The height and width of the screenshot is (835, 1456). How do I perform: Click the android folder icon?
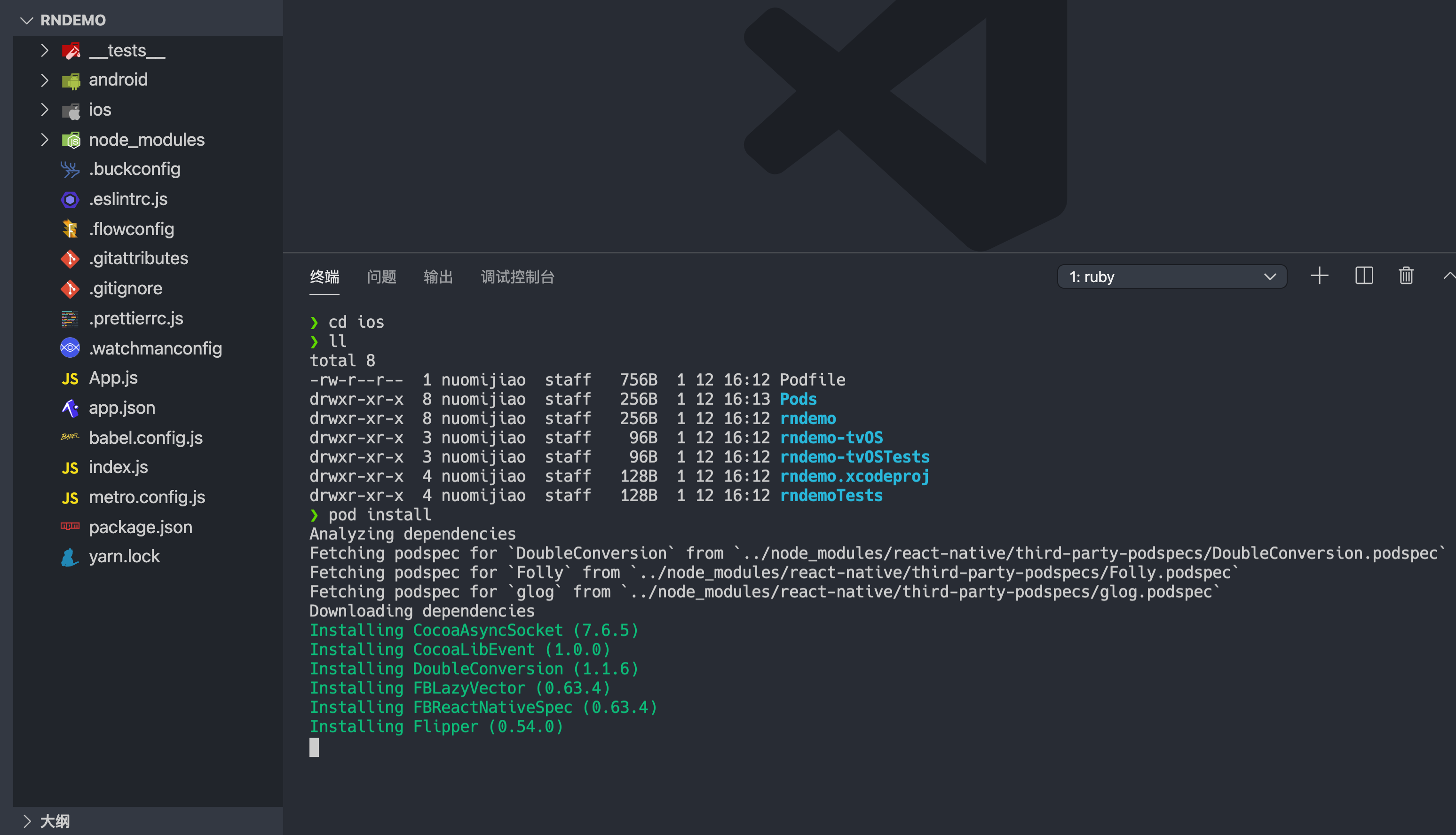click(x=71, y=81)
